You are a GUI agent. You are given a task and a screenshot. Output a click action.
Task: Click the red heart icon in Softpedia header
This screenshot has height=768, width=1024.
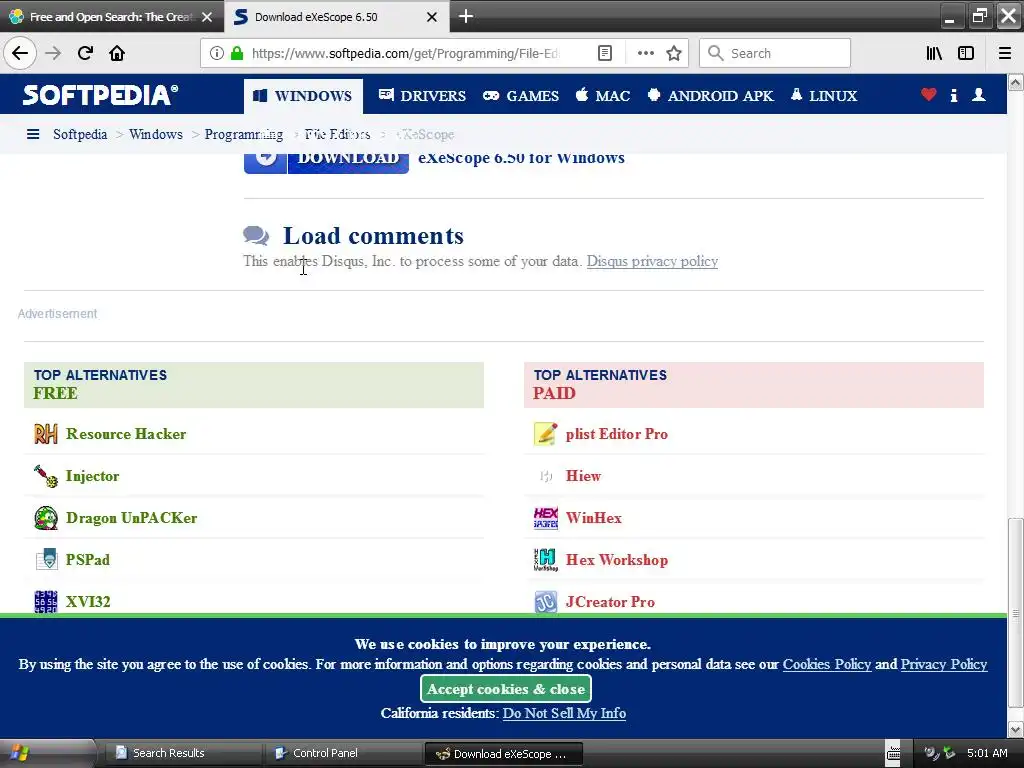(929, 95)
